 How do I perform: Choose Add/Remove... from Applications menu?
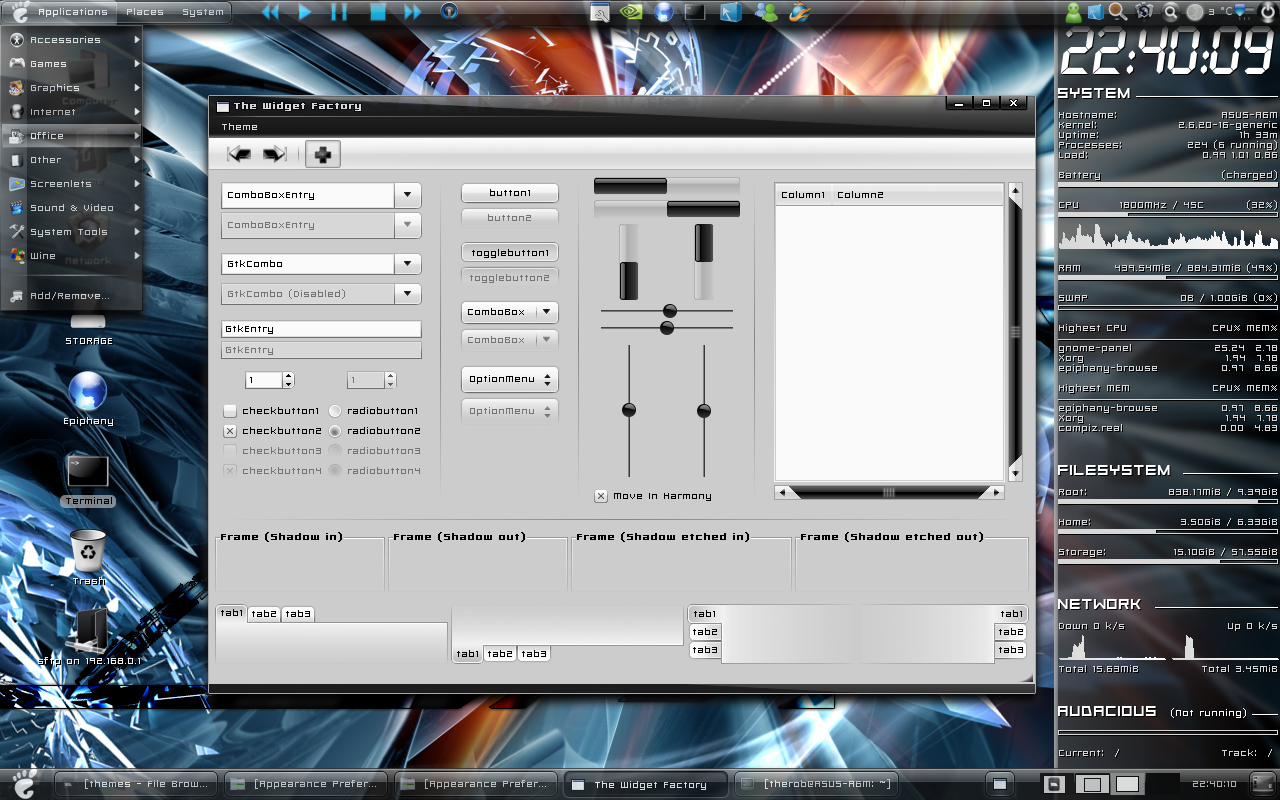point(72,296)
